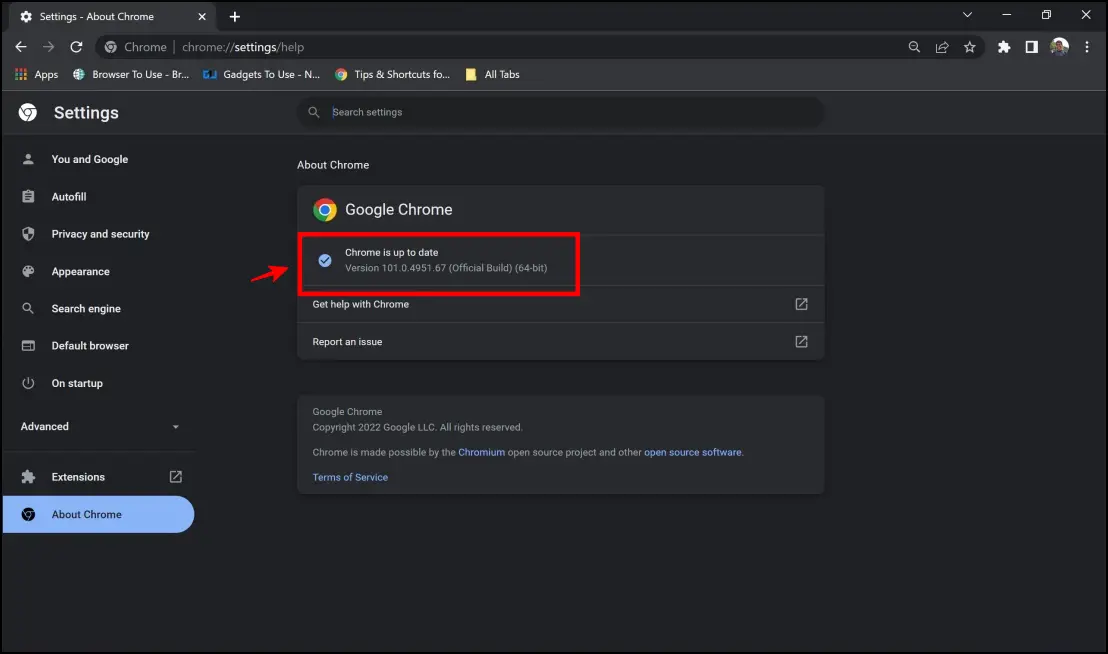Go to Privacy and security
Screen dimensions: 1108x654
(x=99, y=234)
